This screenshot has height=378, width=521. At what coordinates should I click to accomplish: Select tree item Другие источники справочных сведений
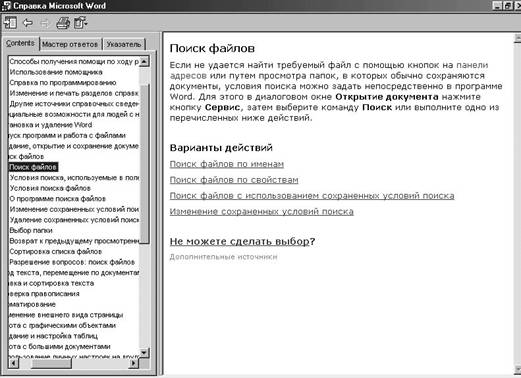[74, 104]
